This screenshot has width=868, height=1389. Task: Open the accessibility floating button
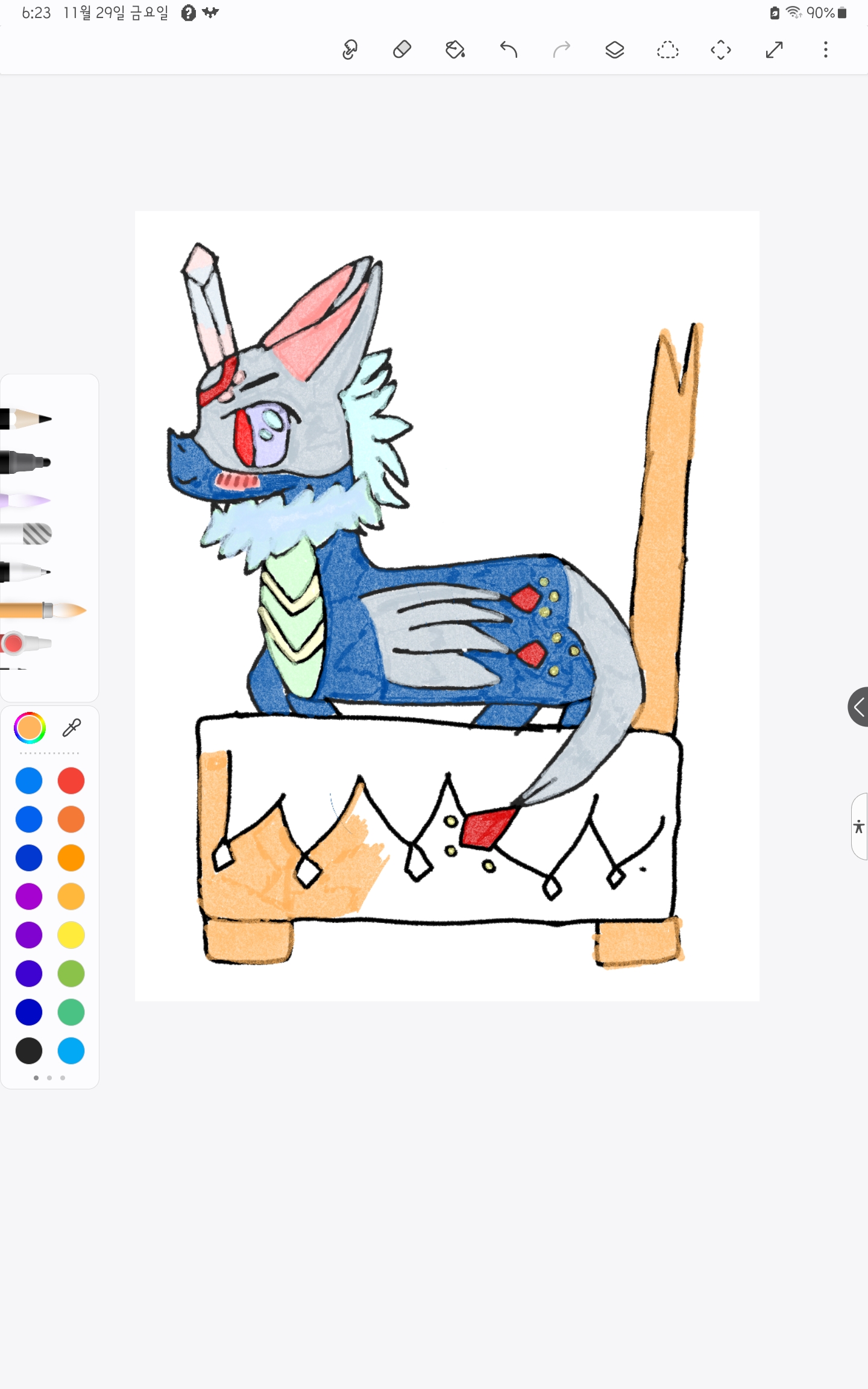(x=859, y=827)
